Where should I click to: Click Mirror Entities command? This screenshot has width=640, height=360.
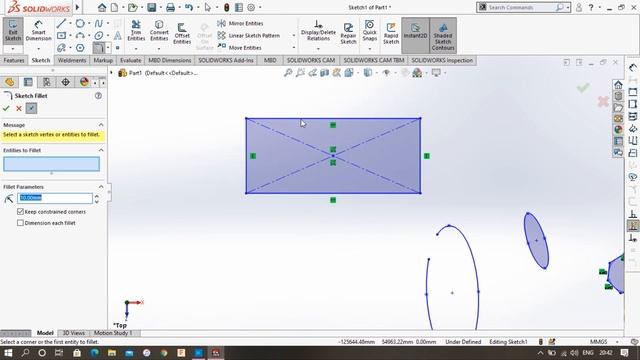click(x=240, y=23)
